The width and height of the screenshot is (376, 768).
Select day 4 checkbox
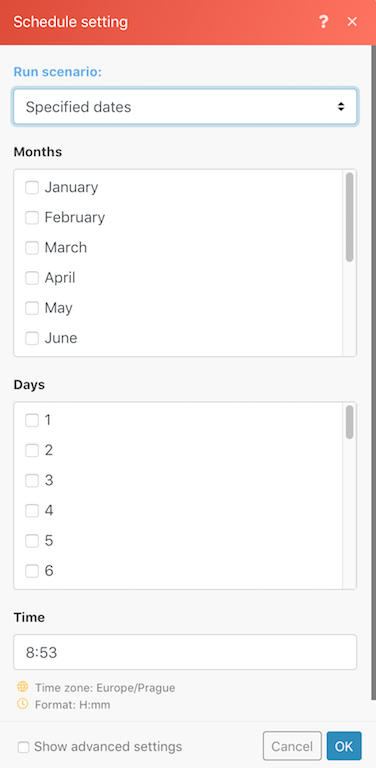[x=32, y=510]
